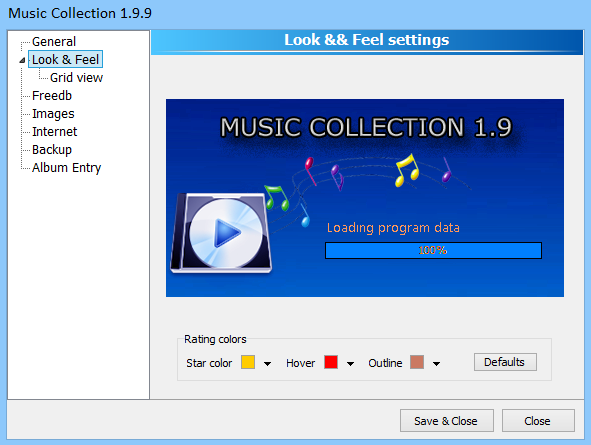Viewport: 591px width, 445px height.
Task: Click the yellow double music note
Action: pos(407,170)
